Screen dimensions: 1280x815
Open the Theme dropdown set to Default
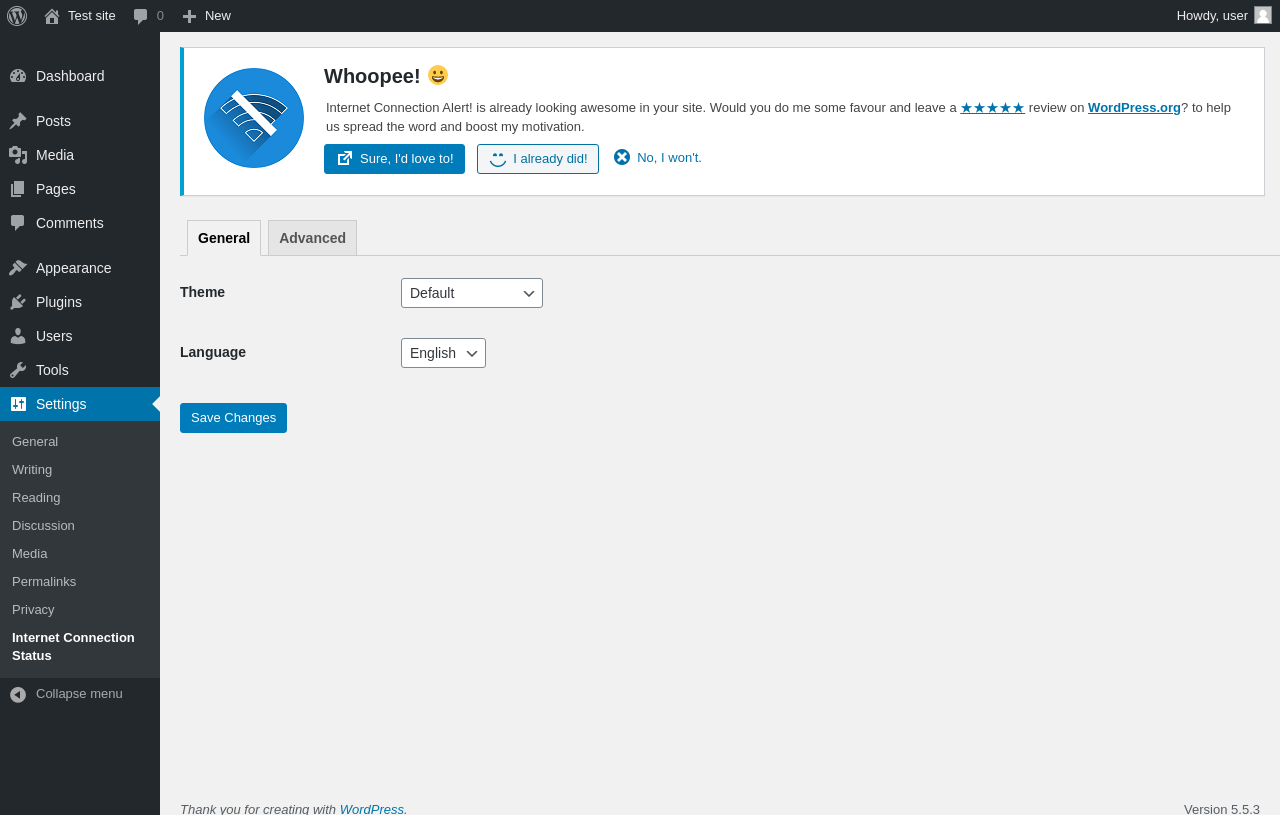[x=472, y=293]
